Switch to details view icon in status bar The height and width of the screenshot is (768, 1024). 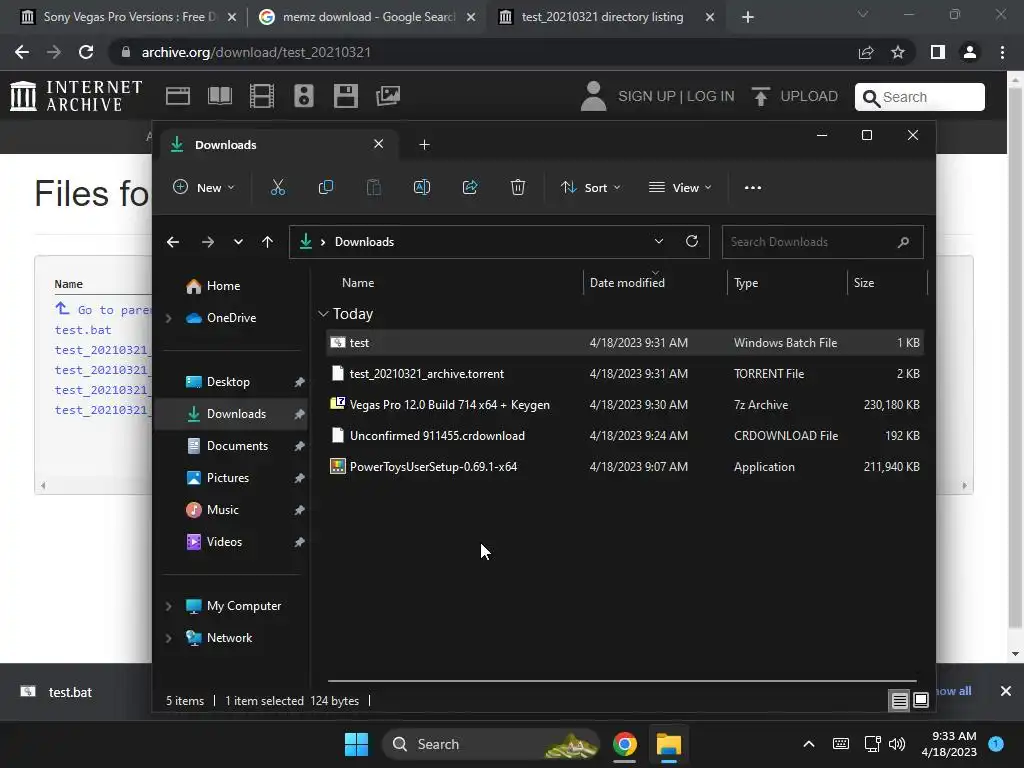(899, 701)
